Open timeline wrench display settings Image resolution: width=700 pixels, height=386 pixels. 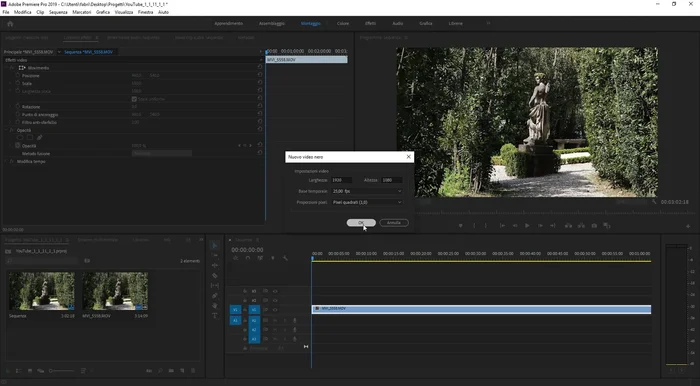(x=285, y=258)
